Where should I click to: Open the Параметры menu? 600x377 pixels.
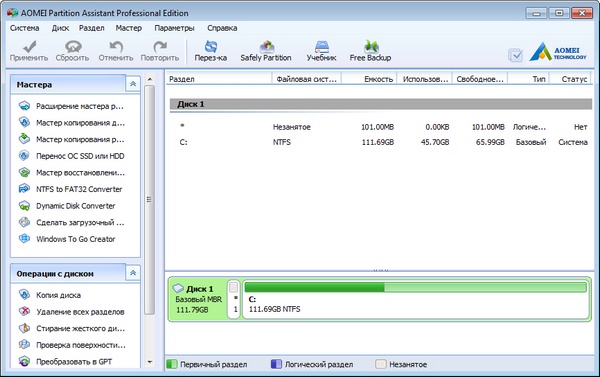click(174, 28)
